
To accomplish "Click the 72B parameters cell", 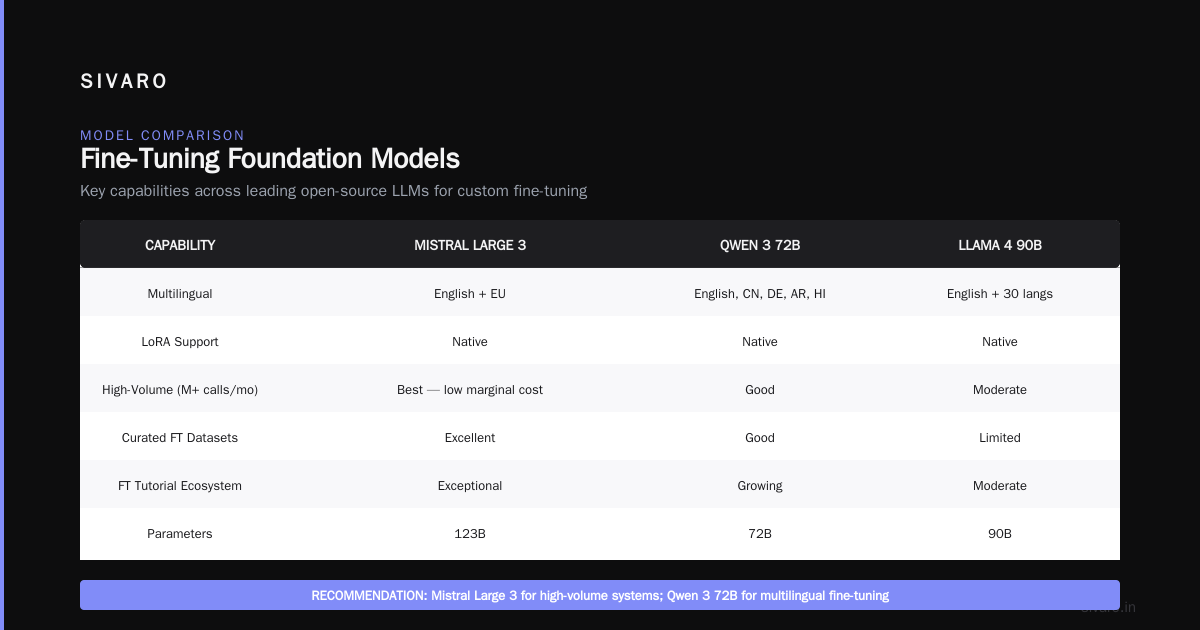I will pos(760,534).
